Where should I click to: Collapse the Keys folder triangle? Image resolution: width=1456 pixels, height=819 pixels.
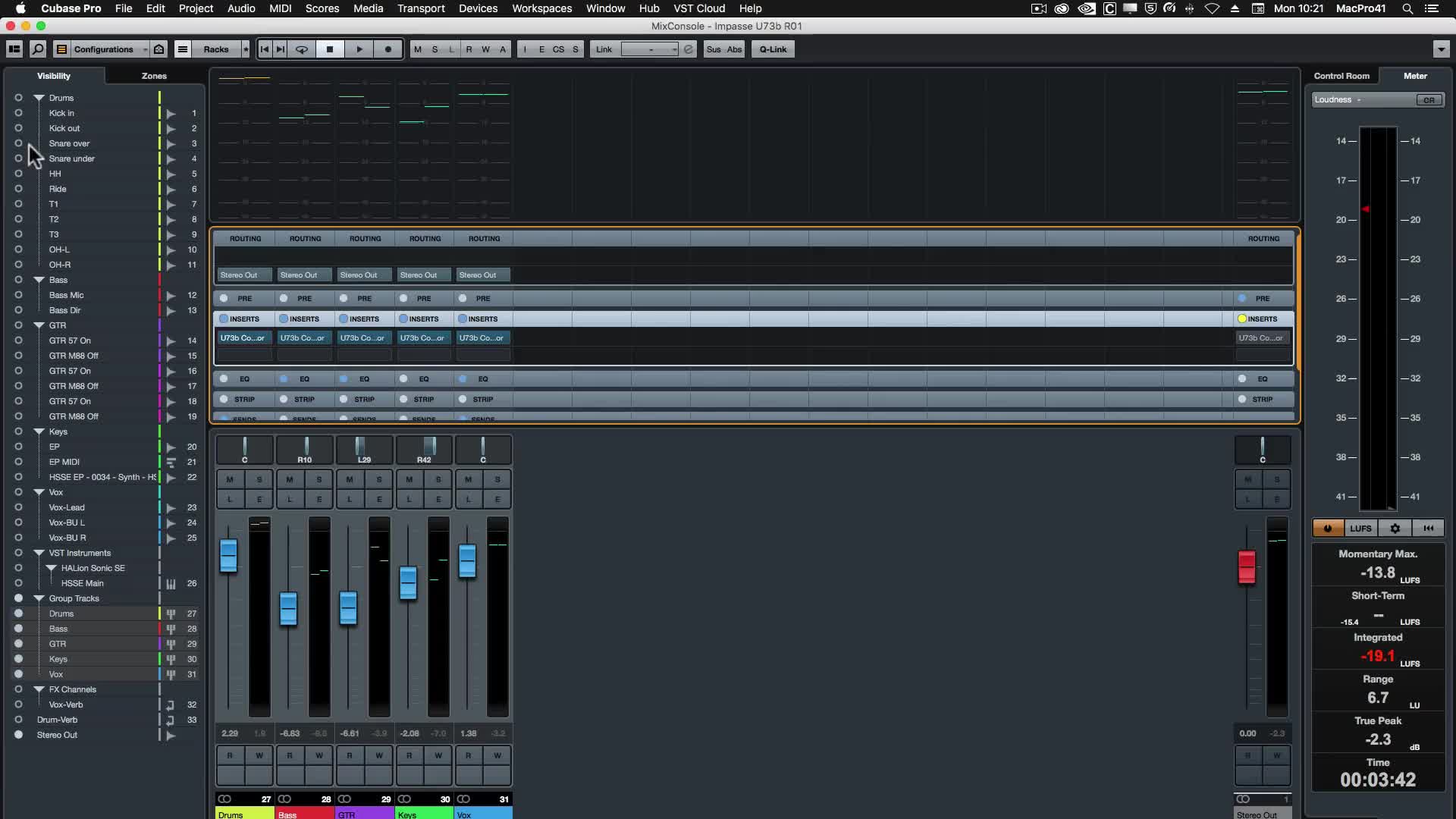[x=39, y=431]
